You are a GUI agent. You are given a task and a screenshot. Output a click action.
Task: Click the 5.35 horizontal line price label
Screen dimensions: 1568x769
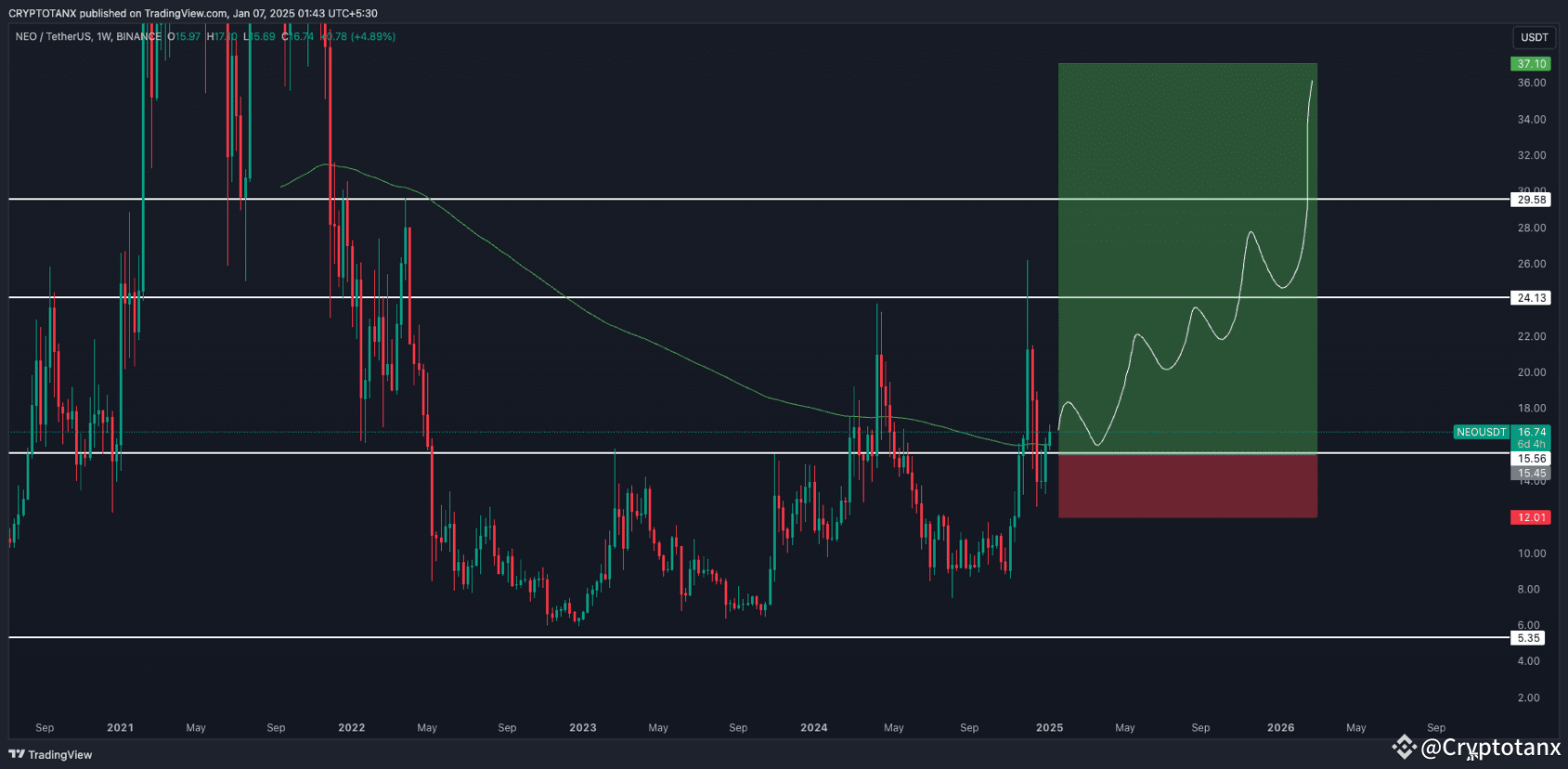[1528, 638]
